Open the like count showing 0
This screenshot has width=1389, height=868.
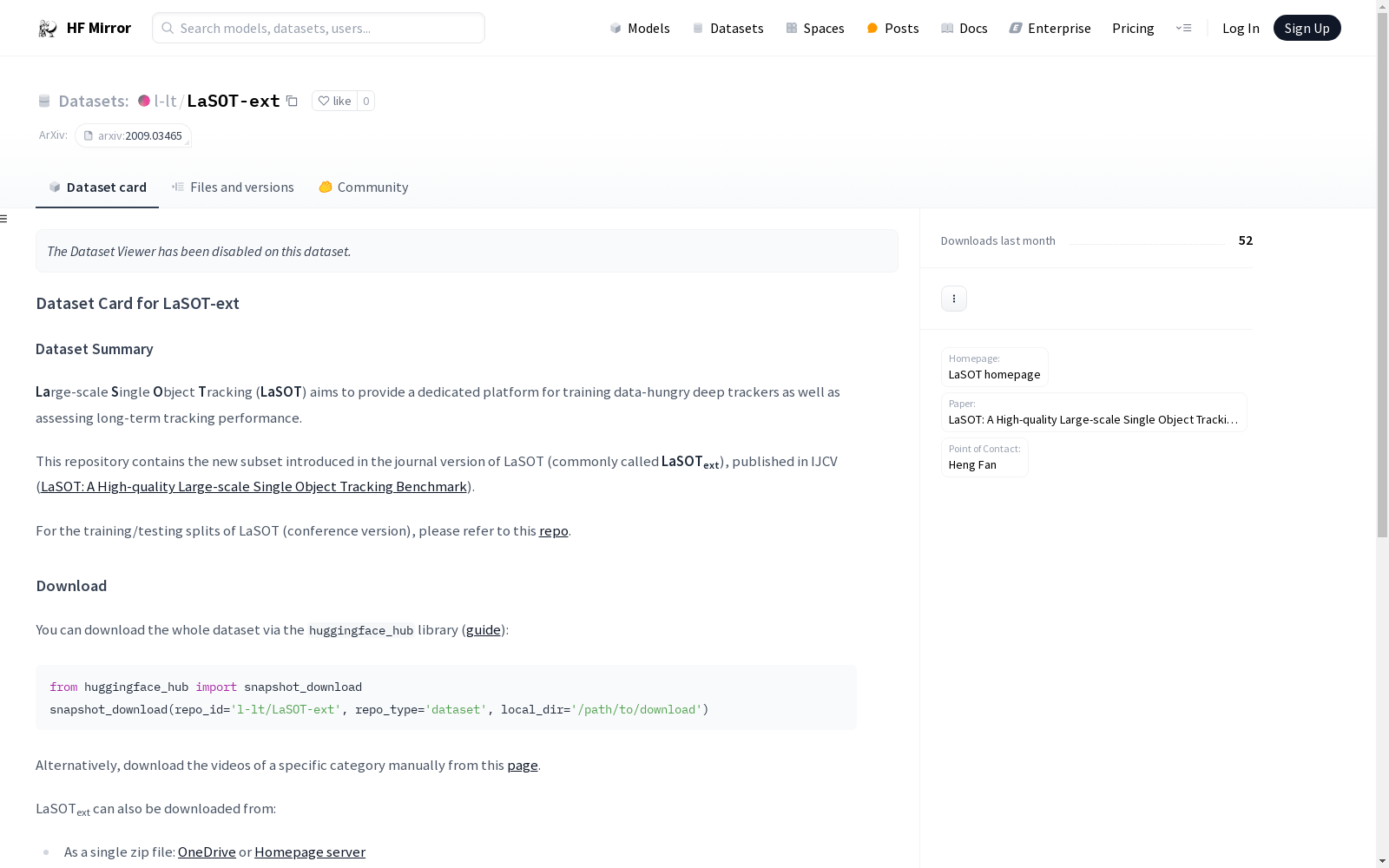click(x=366, y=102)
